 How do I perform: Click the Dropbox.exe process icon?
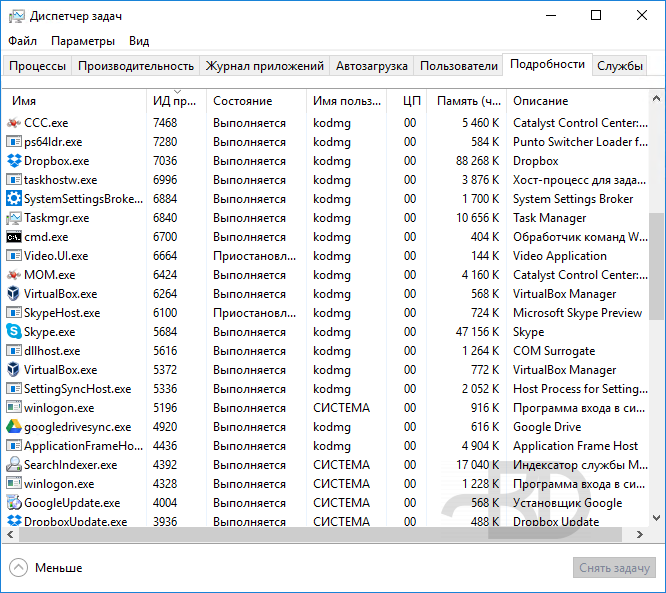[x=14, y=161]
